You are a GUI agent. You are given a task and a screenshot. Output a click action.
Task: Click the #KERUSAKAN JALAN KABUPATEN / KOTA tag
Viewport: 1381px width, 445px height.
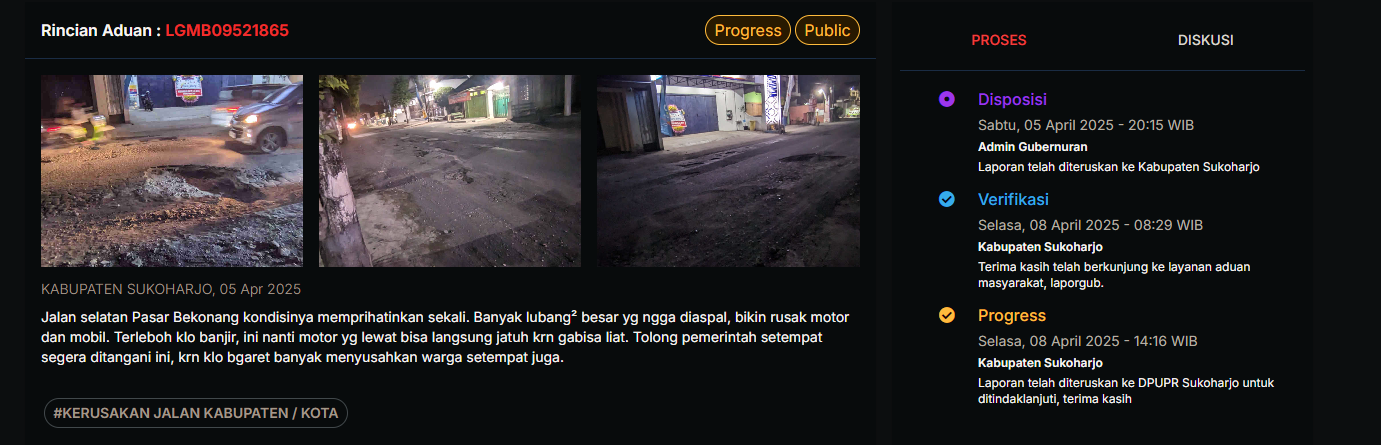point(196,413)
